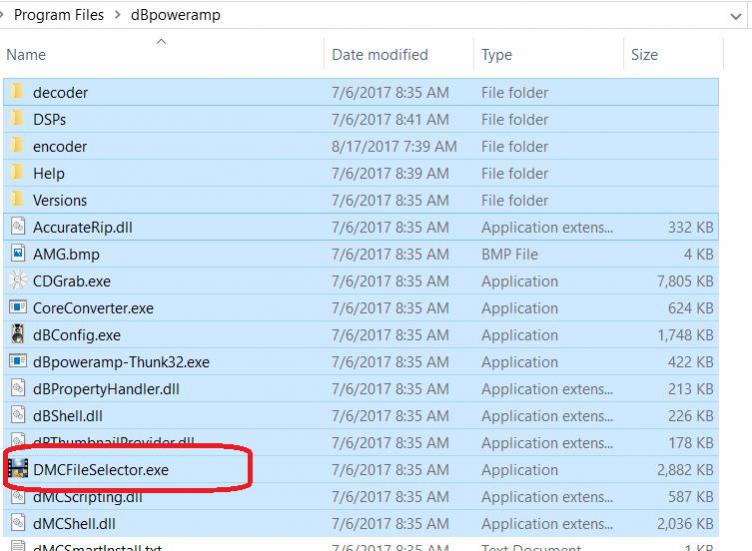Expand breadcrumb chevron before Program Files

coord(3,16)
